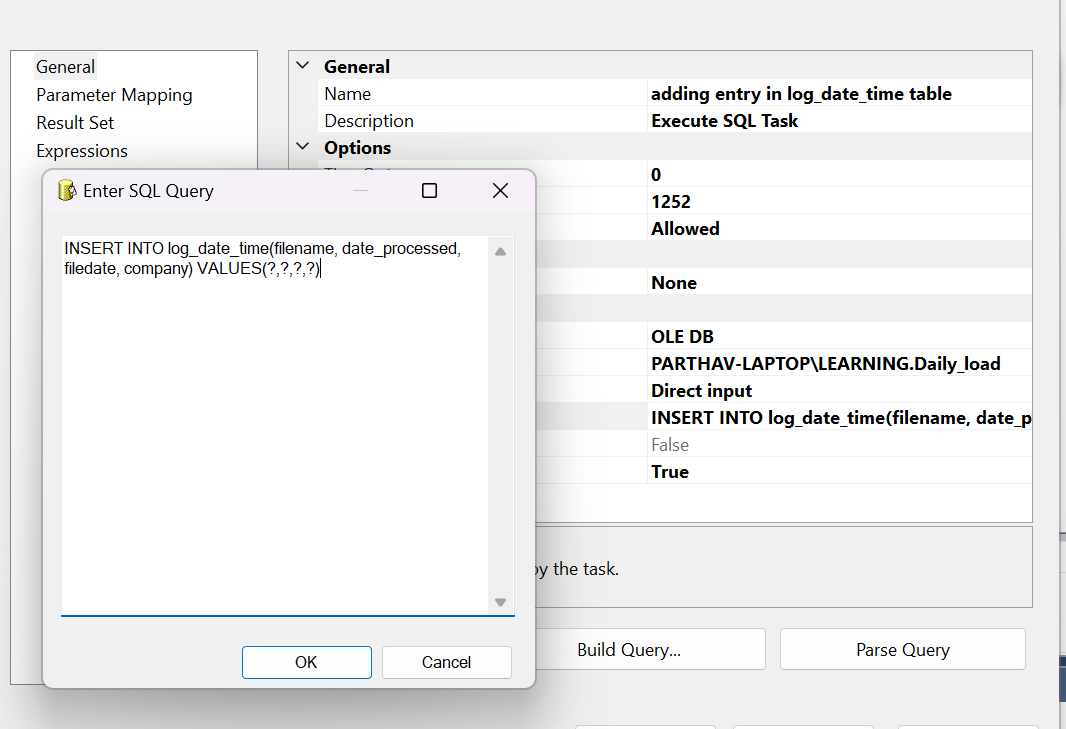Switch to the Expressions page

(x=82, y=150)
